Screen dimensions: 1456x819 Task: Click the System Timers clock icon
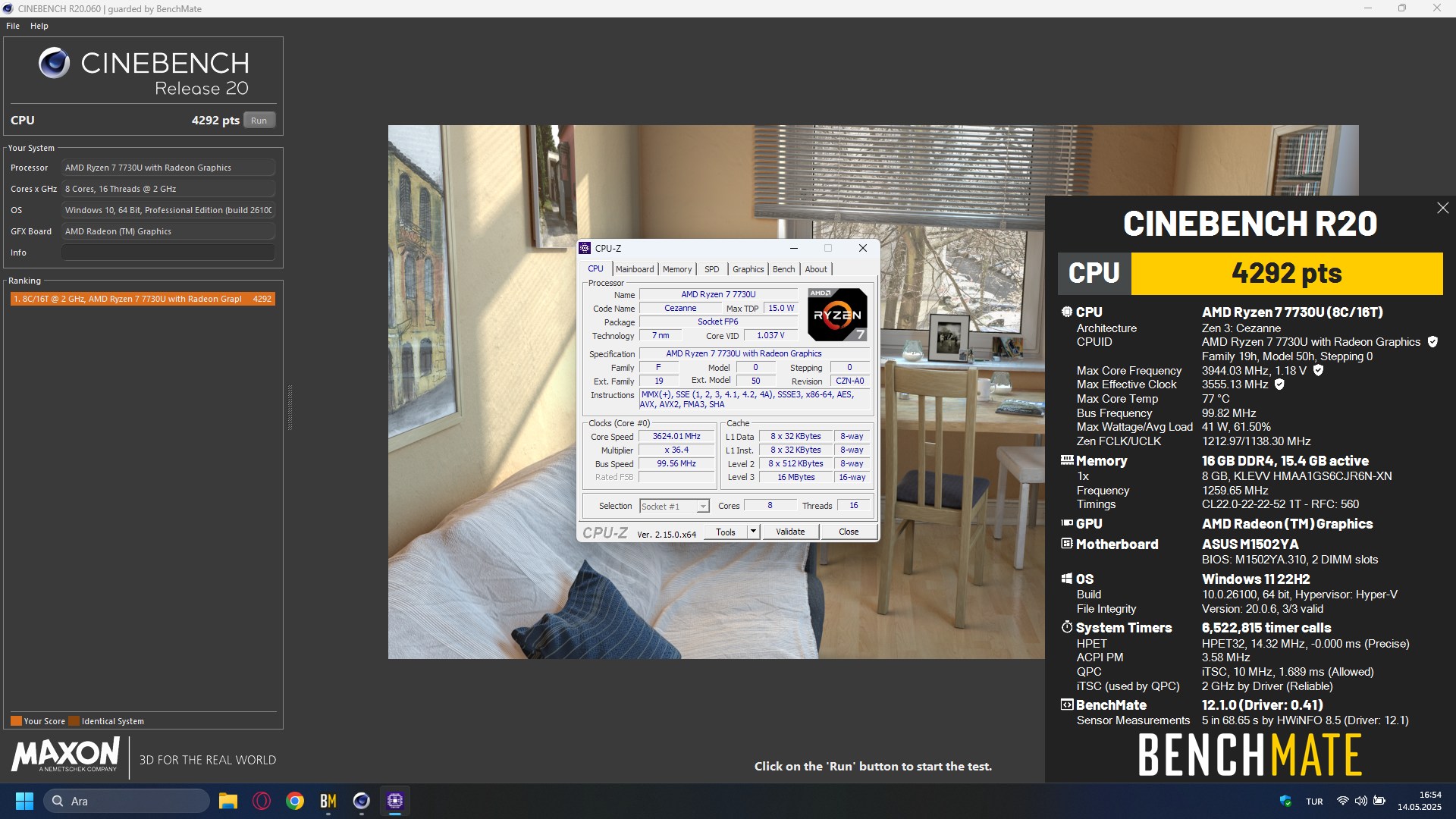(x=1067, y=627)
